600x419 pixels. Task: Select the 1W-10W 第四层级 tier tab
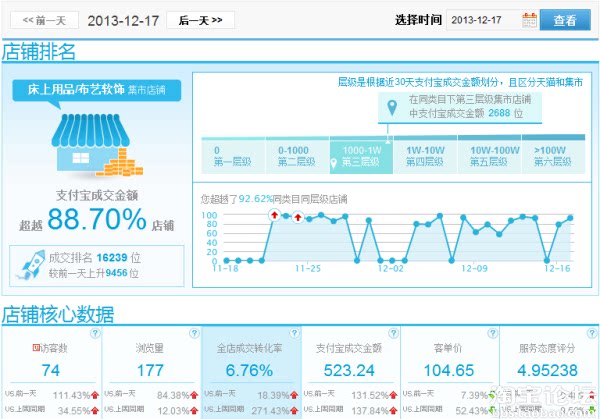click(x=425, y=156)
